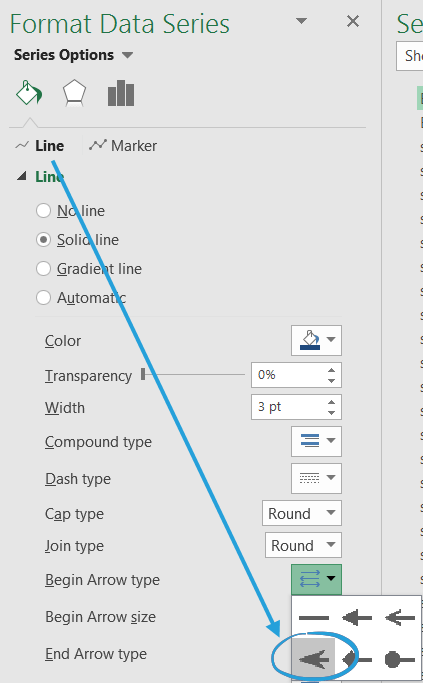Expand the Compound type dropdown
423x683 pixels.
[316, 441]
